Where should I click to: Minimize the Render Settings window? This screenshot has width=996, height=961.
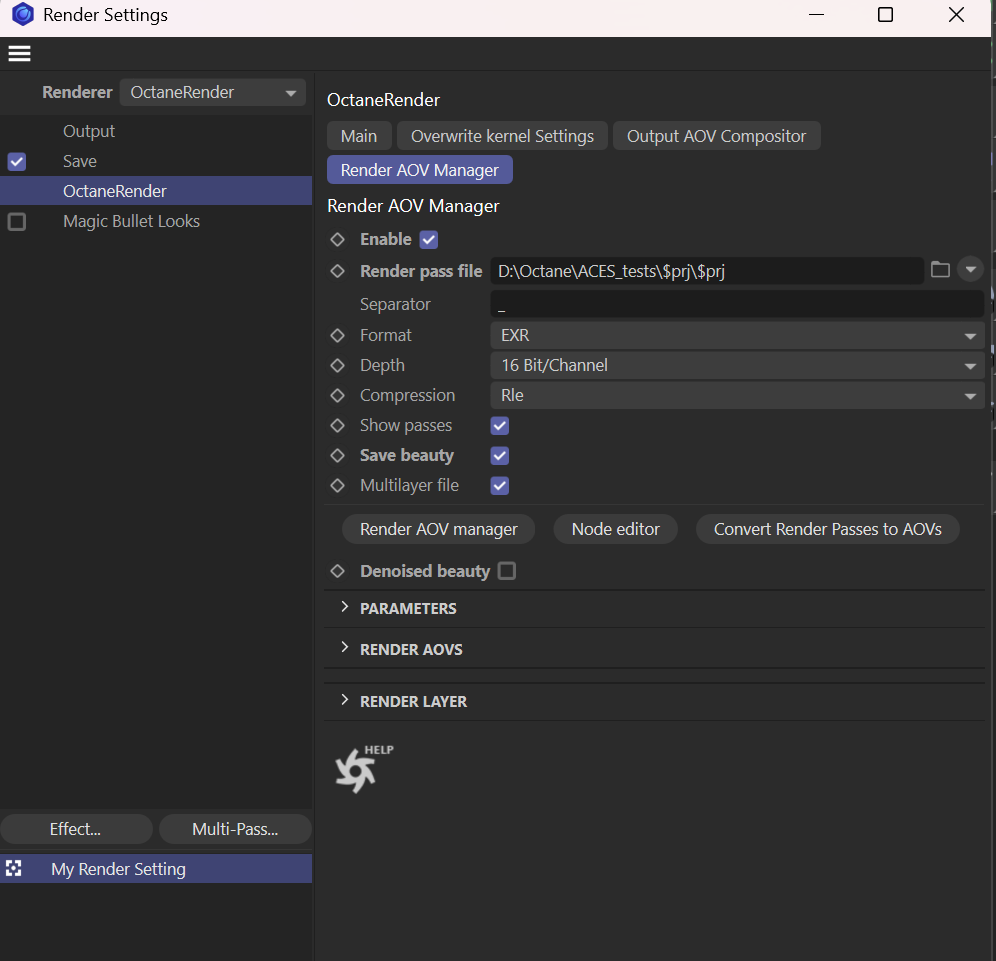816,15
